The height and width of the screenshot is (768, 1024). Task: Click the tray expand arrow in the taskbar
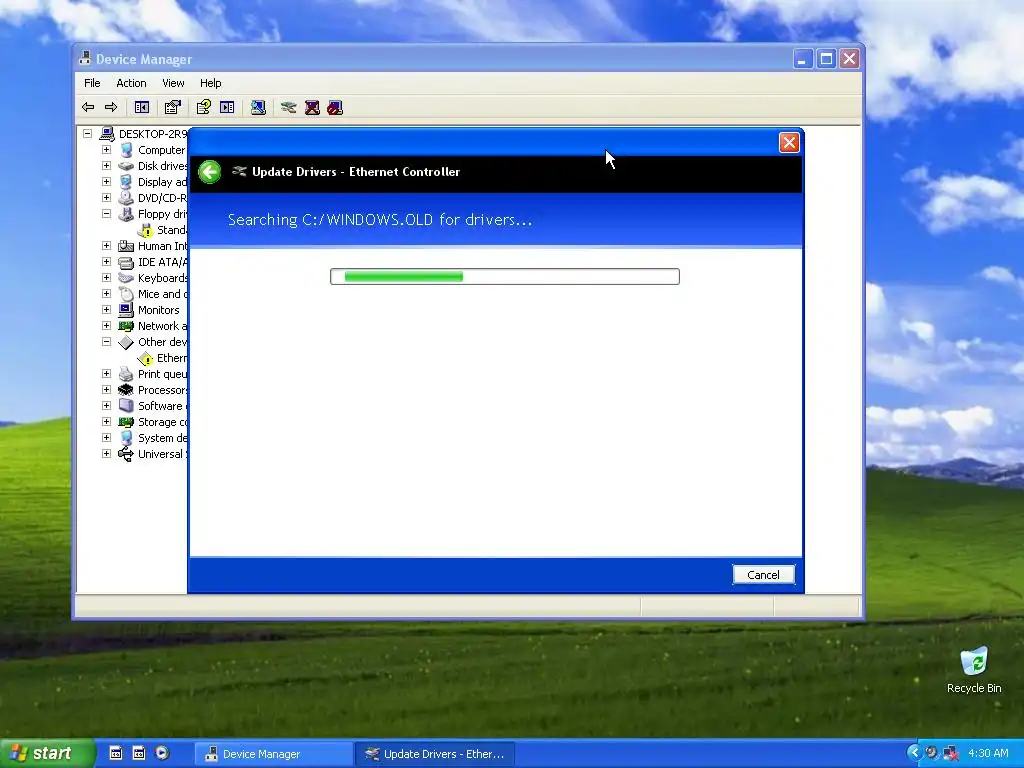[914, 753]
